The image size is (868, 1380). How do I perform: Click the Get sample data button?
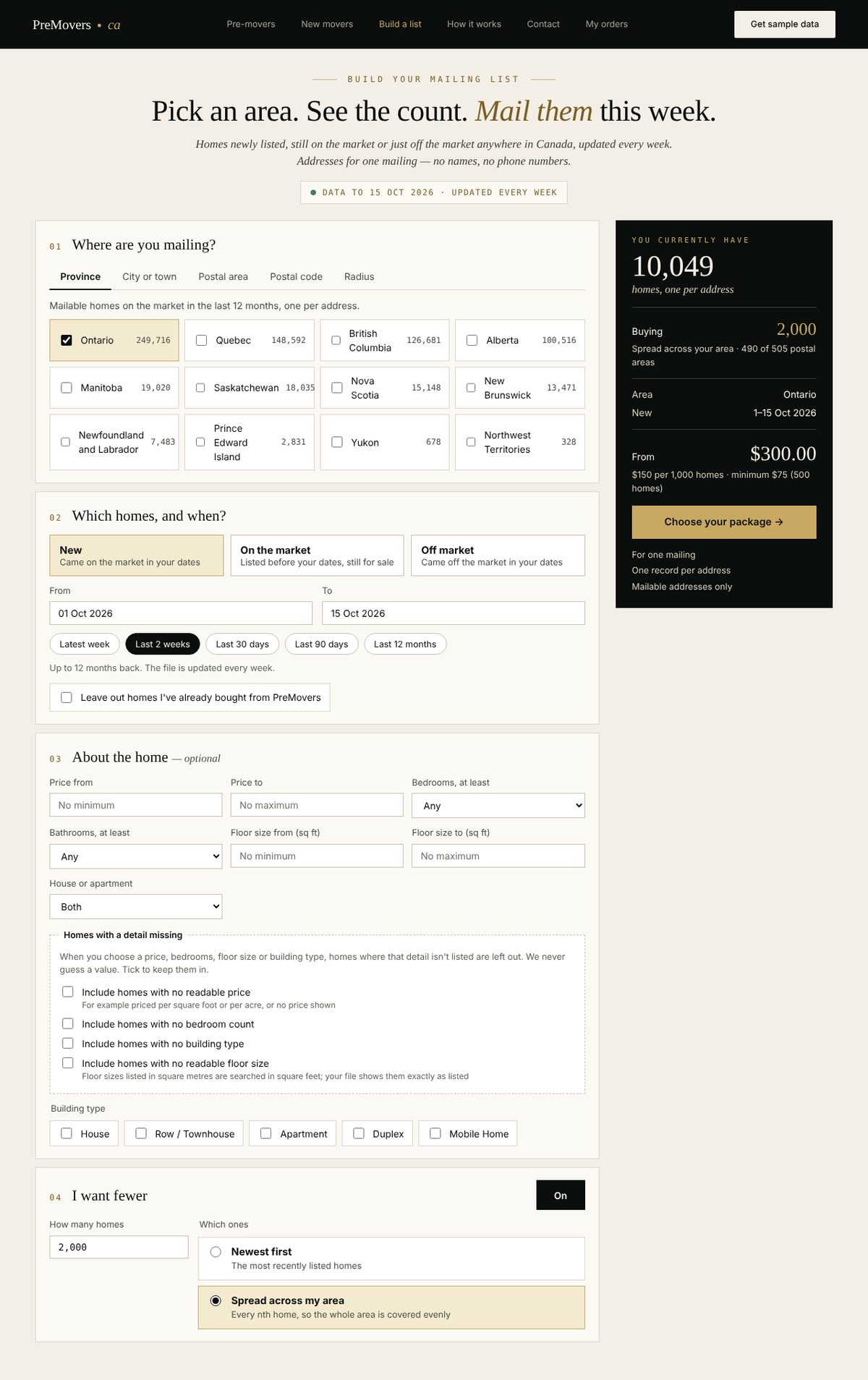785,24
